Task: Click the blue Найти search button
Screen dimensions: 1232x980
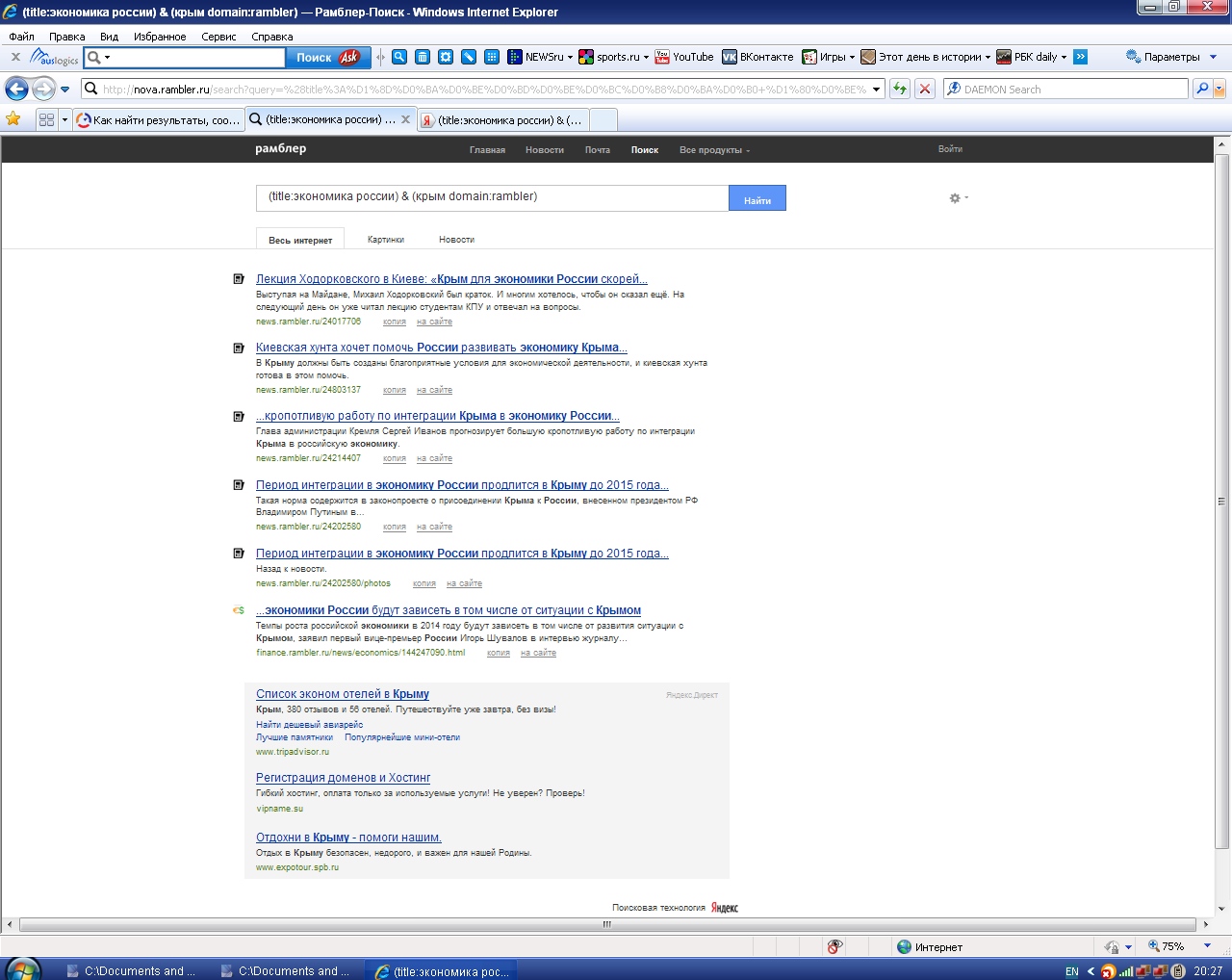Action: [x=757, y=198]
